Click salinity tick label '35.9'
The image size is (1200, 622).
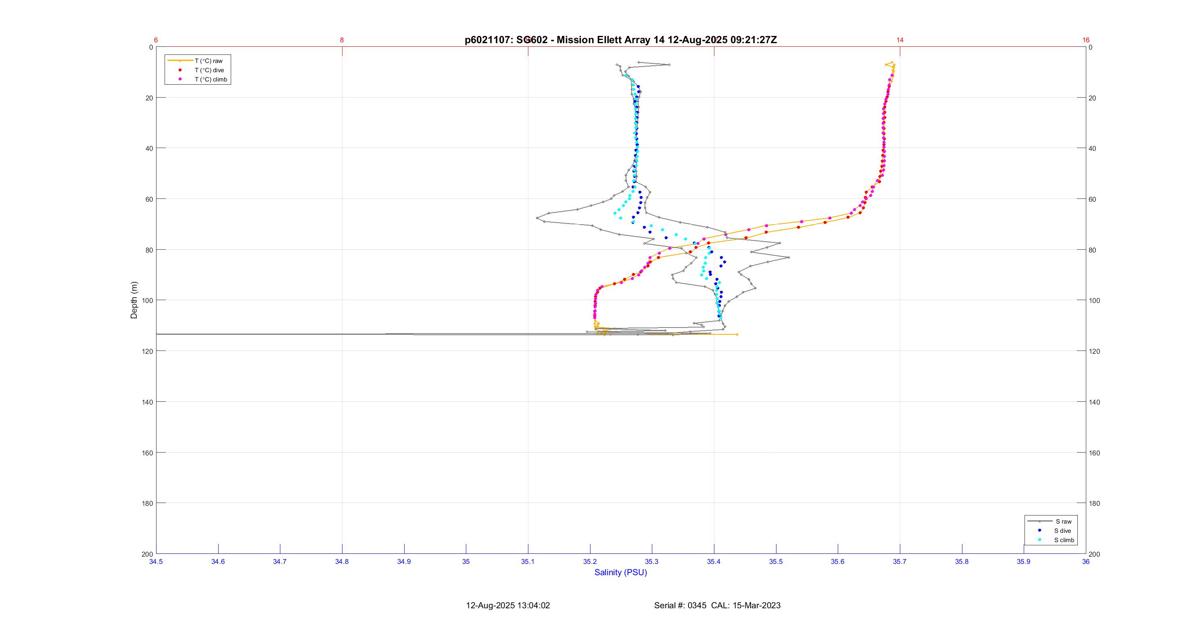[1024, 562]
